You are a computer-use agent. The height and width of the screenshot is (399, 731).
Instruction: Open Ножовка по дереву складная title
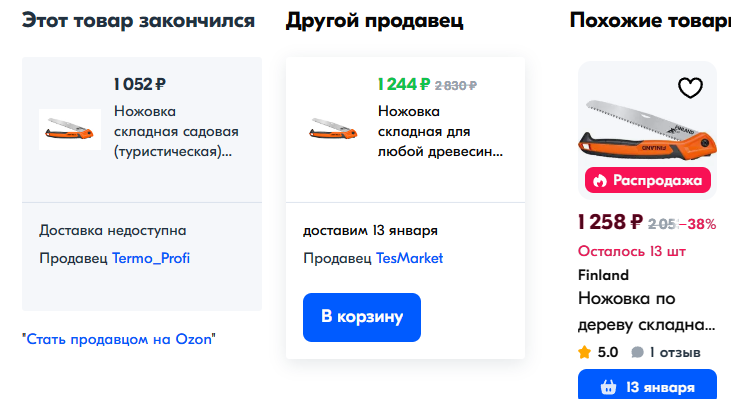coord(646,311)
